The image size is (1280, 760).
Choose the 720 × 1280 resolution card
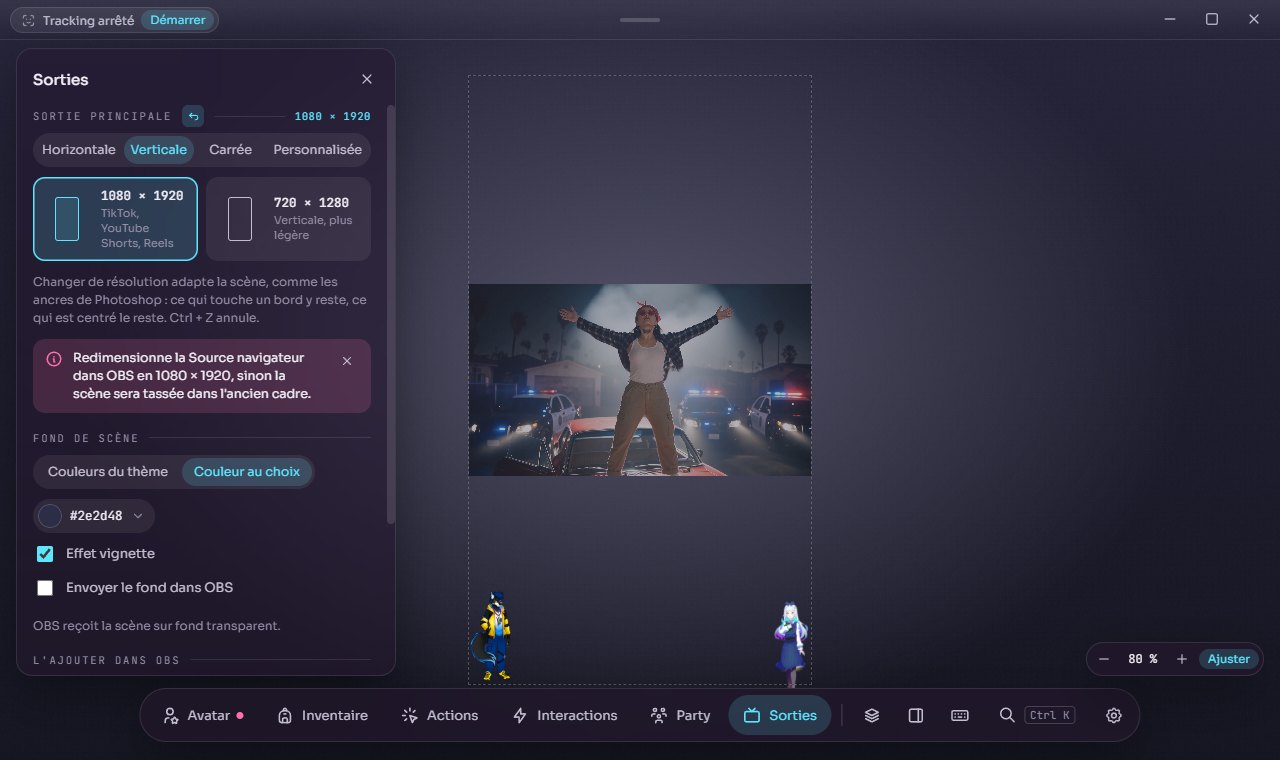[x=288, y=219]
